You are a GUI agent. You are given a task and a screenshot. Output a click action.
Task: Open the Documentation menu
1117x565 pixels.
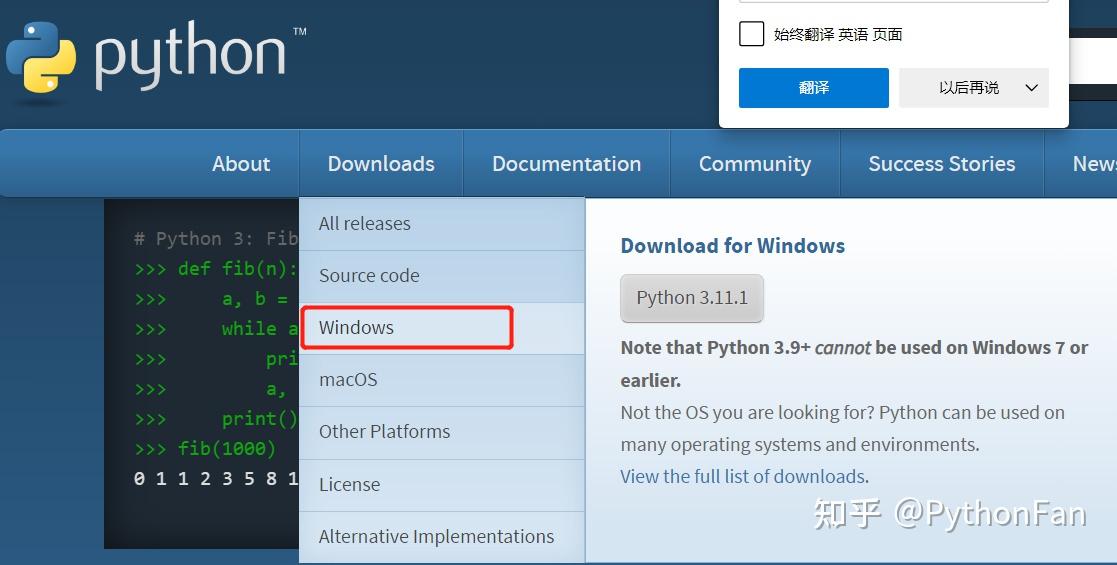point(566,164)
